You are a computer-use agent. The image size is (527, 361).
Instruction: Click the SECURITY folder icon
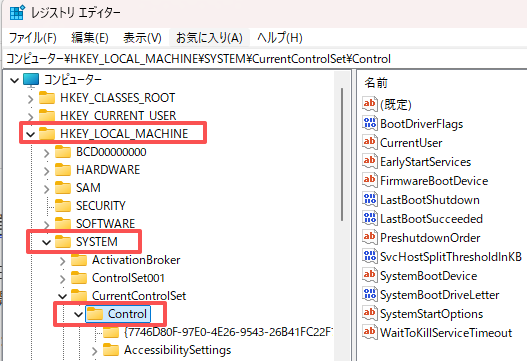tap(63, 205)
